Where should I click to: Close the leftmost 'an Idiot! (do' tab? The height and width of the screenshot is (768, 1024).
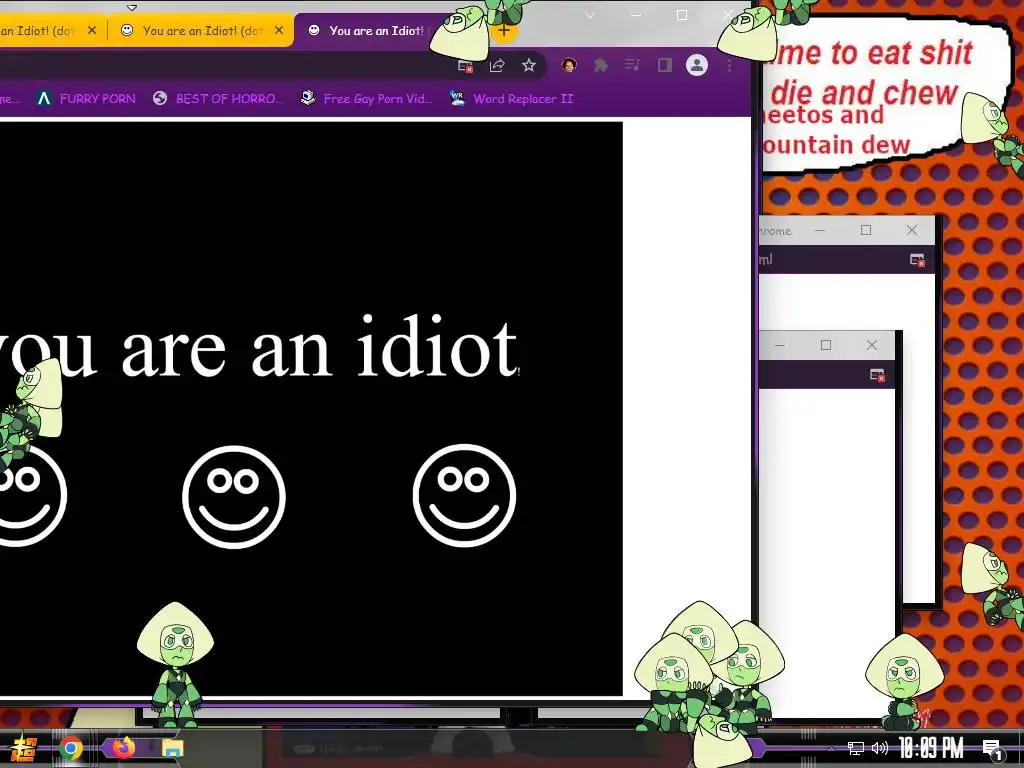point(92,30)
